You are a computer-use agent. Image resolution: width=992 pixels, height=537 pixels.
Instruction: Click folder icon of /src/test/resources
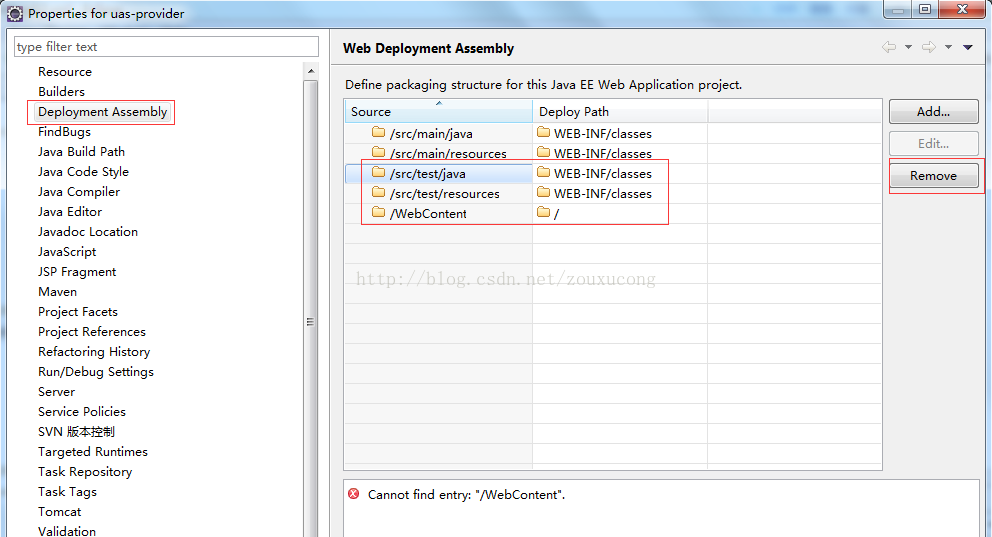click(x=378, y=192)
